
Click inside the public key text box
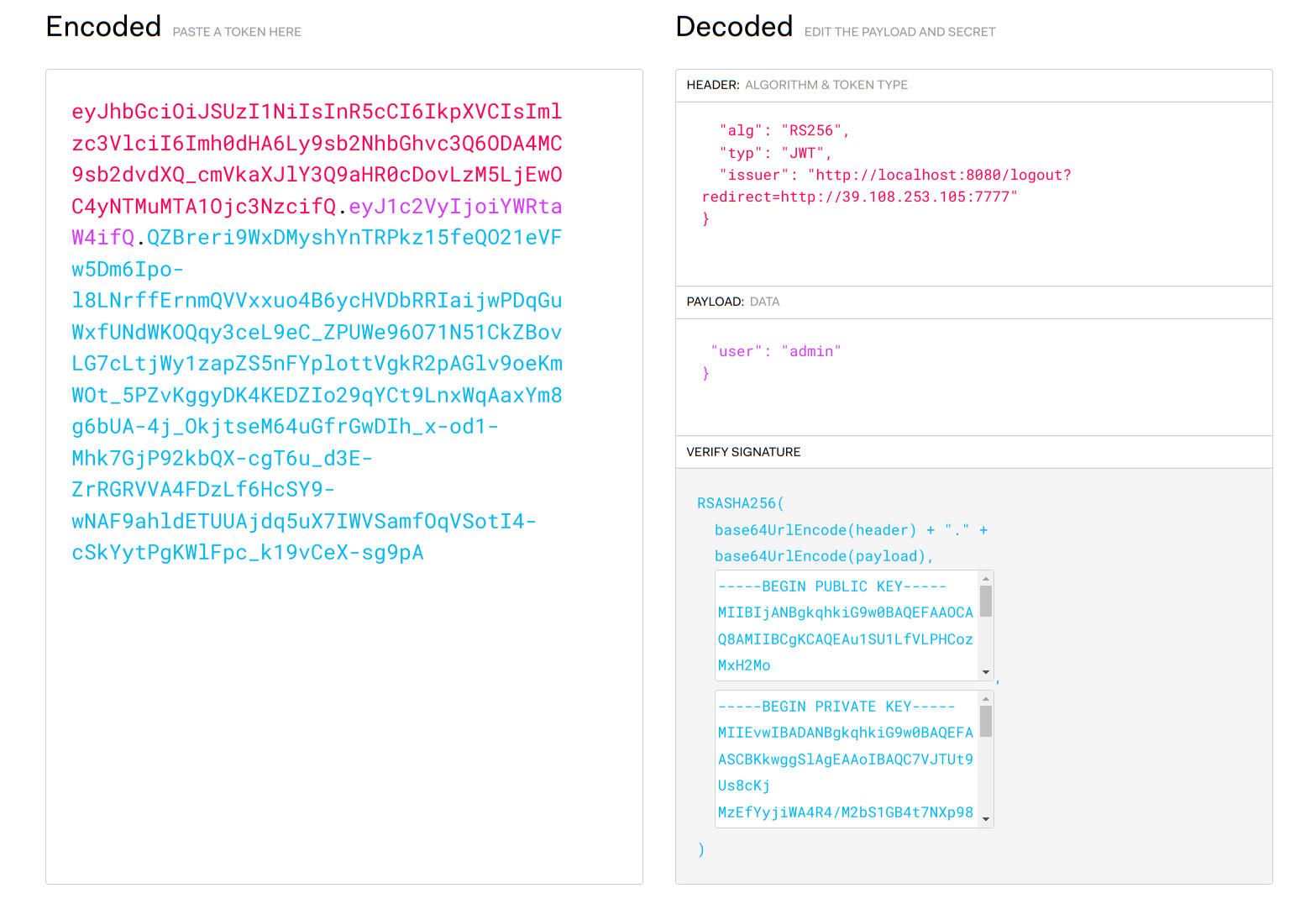click(x=846, y=626)
